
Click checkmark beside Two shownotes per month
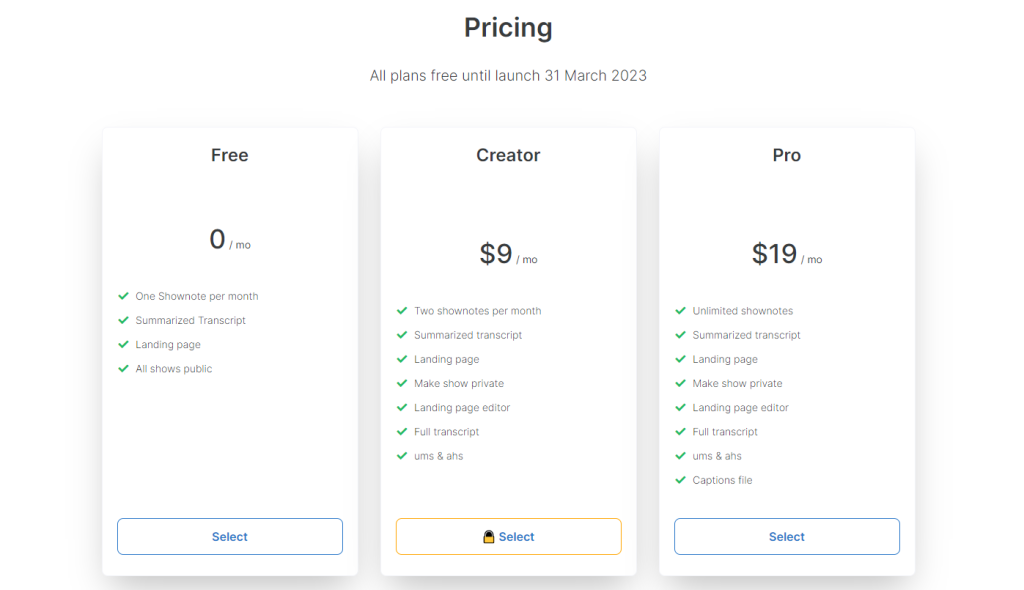click(x=402, y=311)
